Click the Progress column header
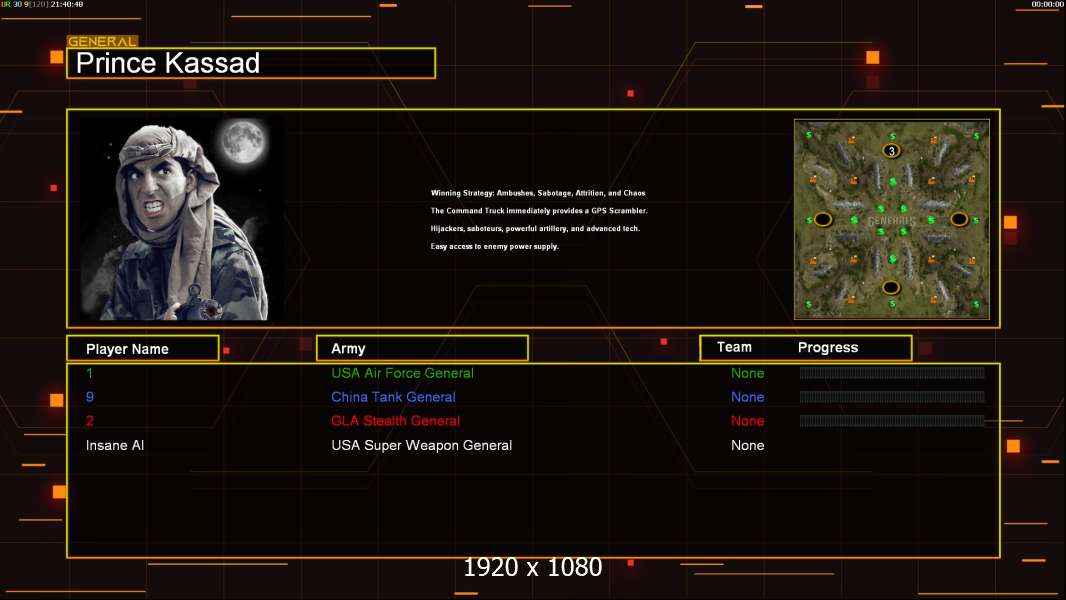 tap(827, 347)
